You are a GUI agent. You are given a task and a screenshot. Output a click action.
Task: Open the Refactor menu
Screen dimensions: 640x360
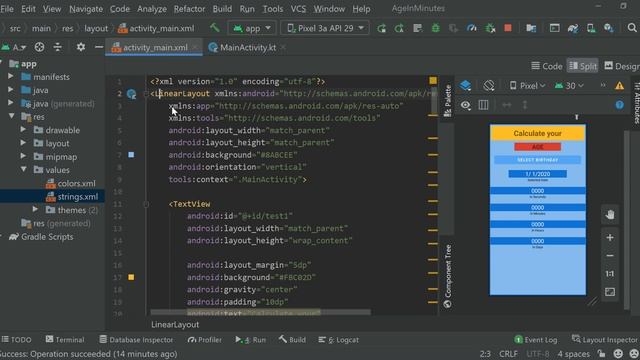[x=189, y=9]
